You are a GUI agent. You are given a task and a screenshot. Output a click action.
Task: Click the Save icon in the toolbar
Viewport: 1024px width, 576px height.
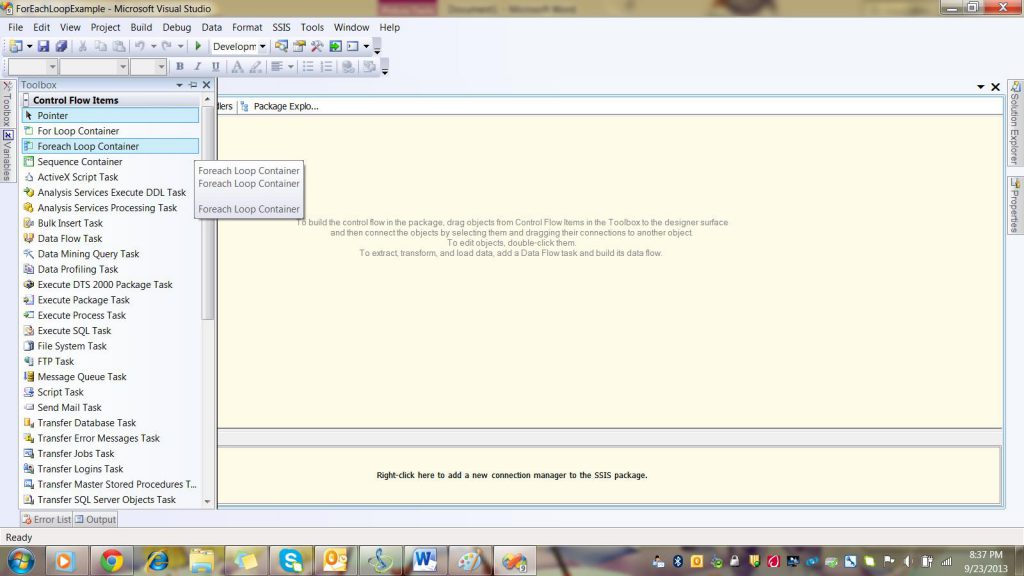[44, 46]
